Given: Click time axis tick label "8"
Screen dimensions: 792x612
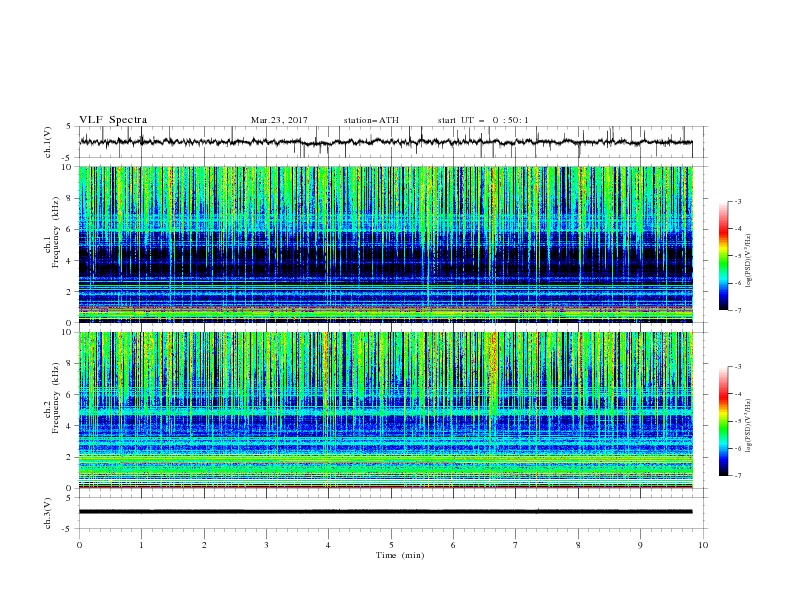Looking at the screenshot, I should click(578, 545).
